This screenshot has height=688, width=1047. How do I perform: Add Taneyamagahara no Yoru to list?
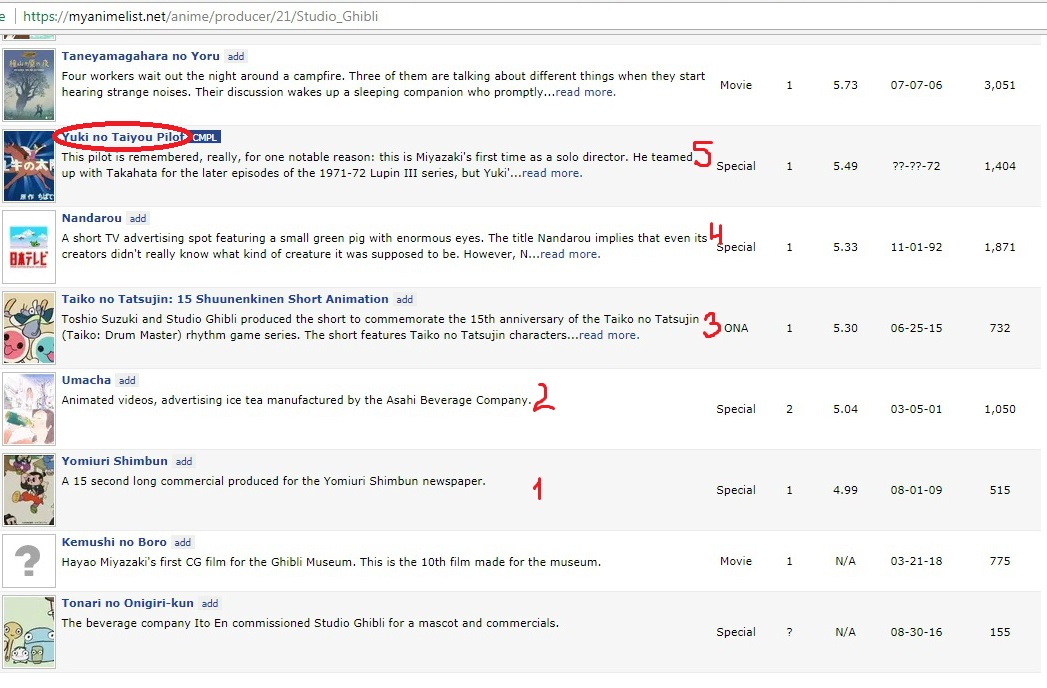coord(236,57)
